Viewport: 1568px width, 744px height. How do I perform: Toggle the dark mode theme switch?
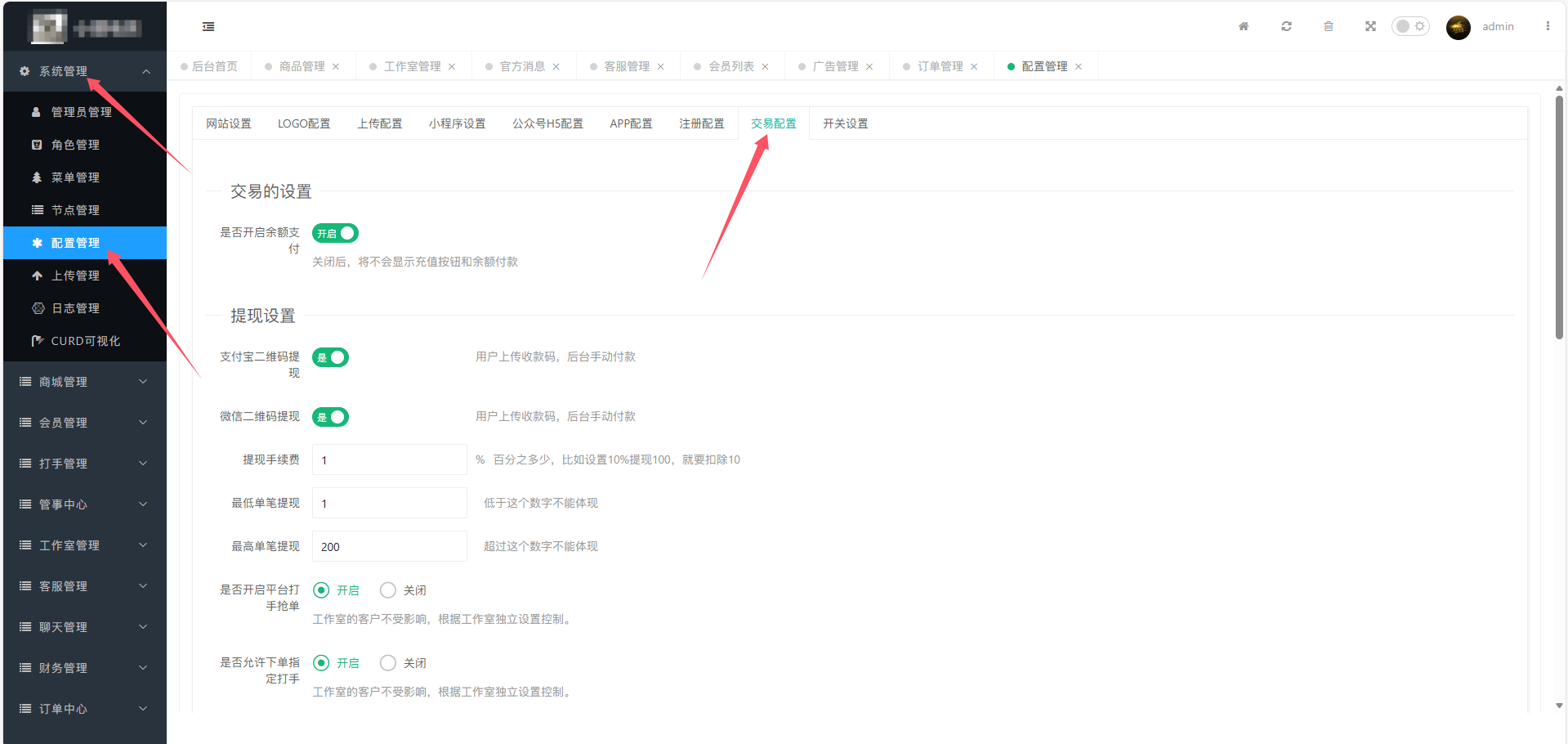click(x=1410, y=26)
